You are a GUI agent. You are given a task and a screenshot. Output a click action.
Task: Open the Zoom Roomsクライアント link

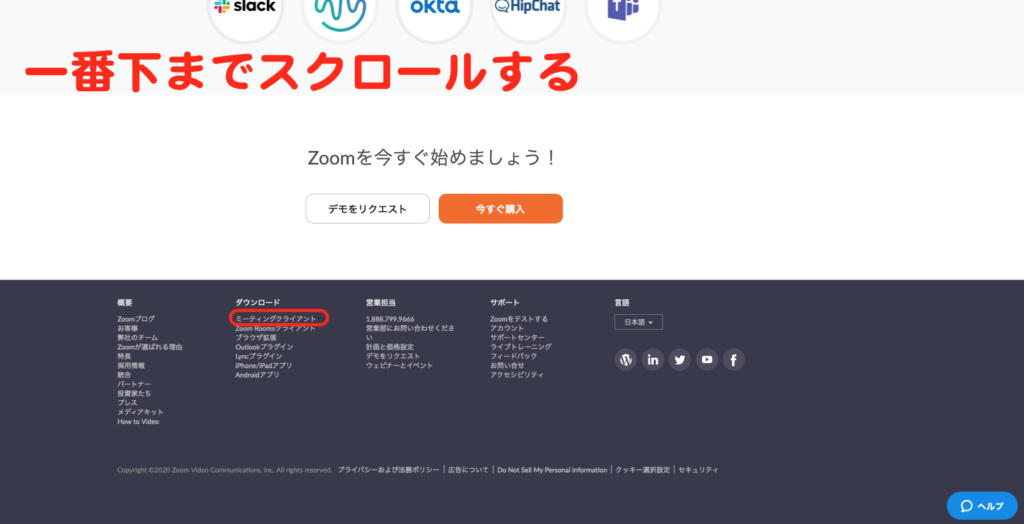tap(276, 328)
